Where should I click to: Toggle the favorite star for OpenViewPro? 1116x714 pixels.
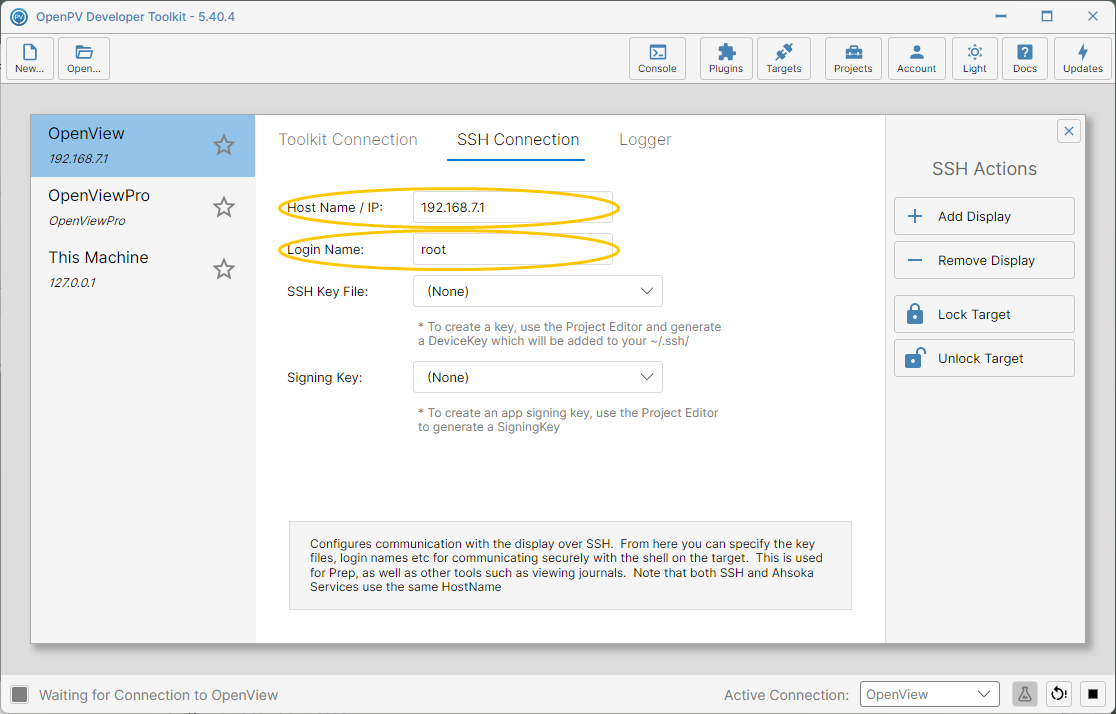pyautogui.click(x=224, y=207)
